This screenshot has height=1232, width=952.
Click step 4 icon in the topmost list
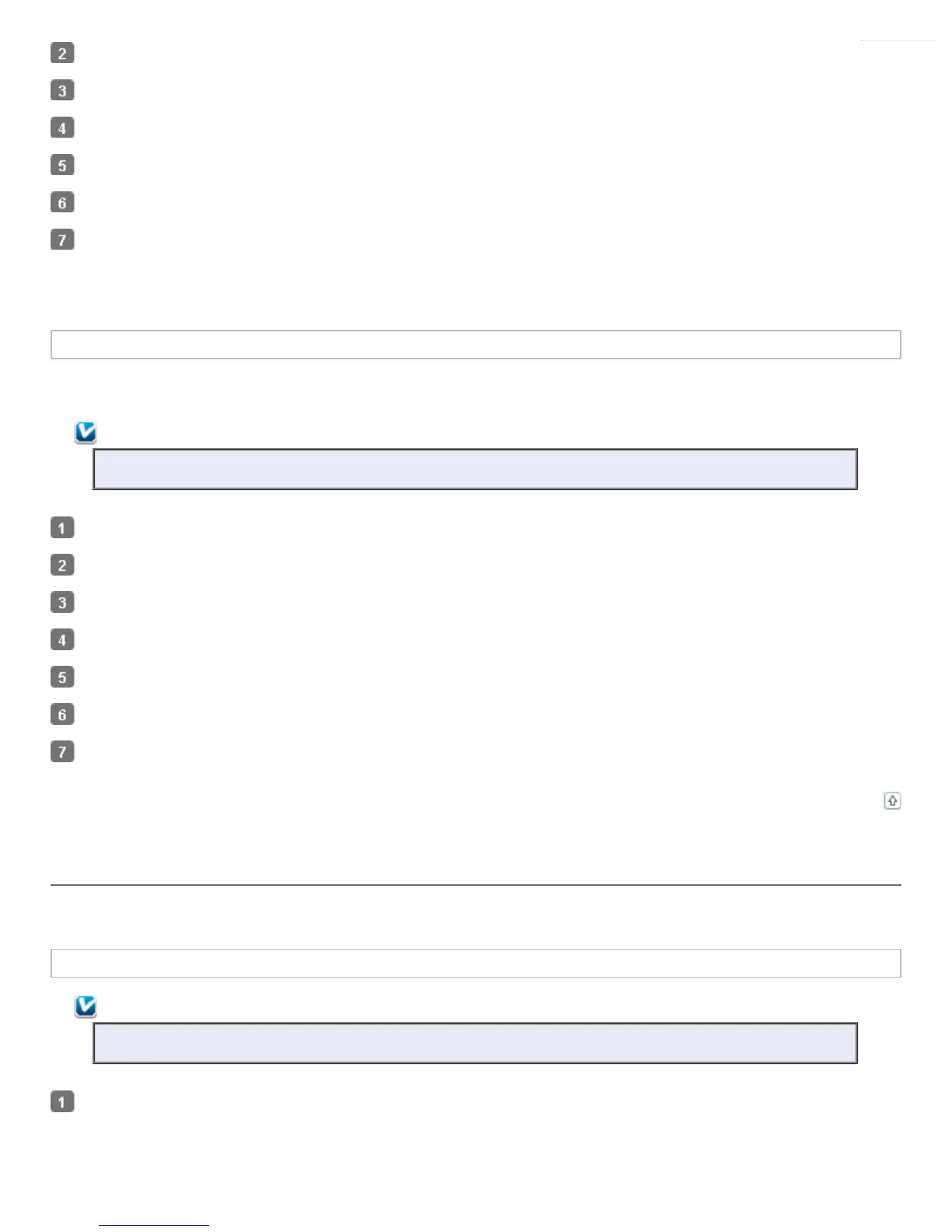click(62, 128)
